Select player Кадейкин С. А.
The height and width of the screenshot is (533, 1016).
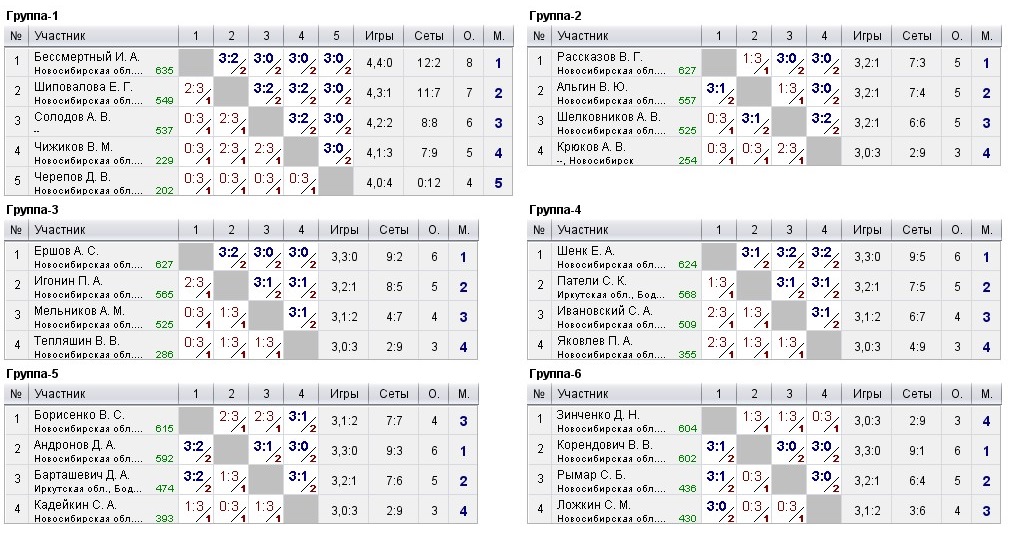click(x=75, y=504)
